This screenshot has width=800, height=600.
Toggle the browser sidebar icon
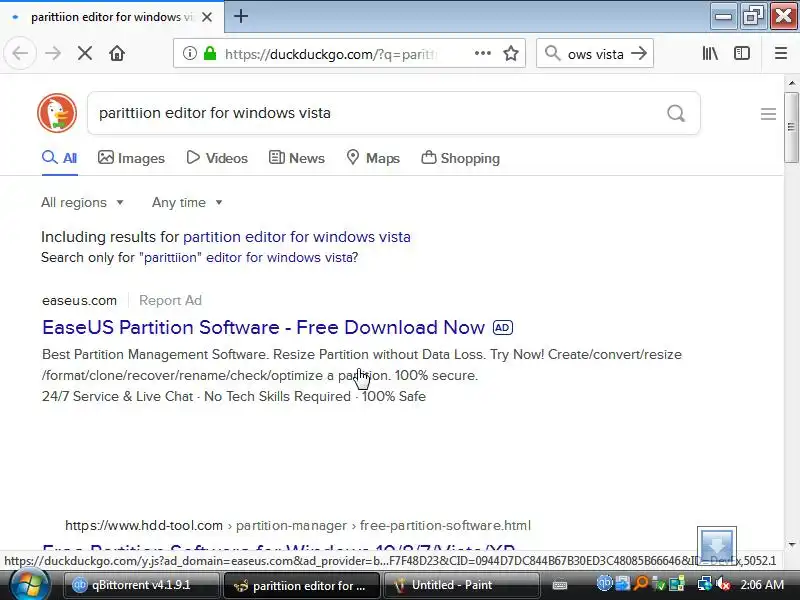[x=742, y=53]
